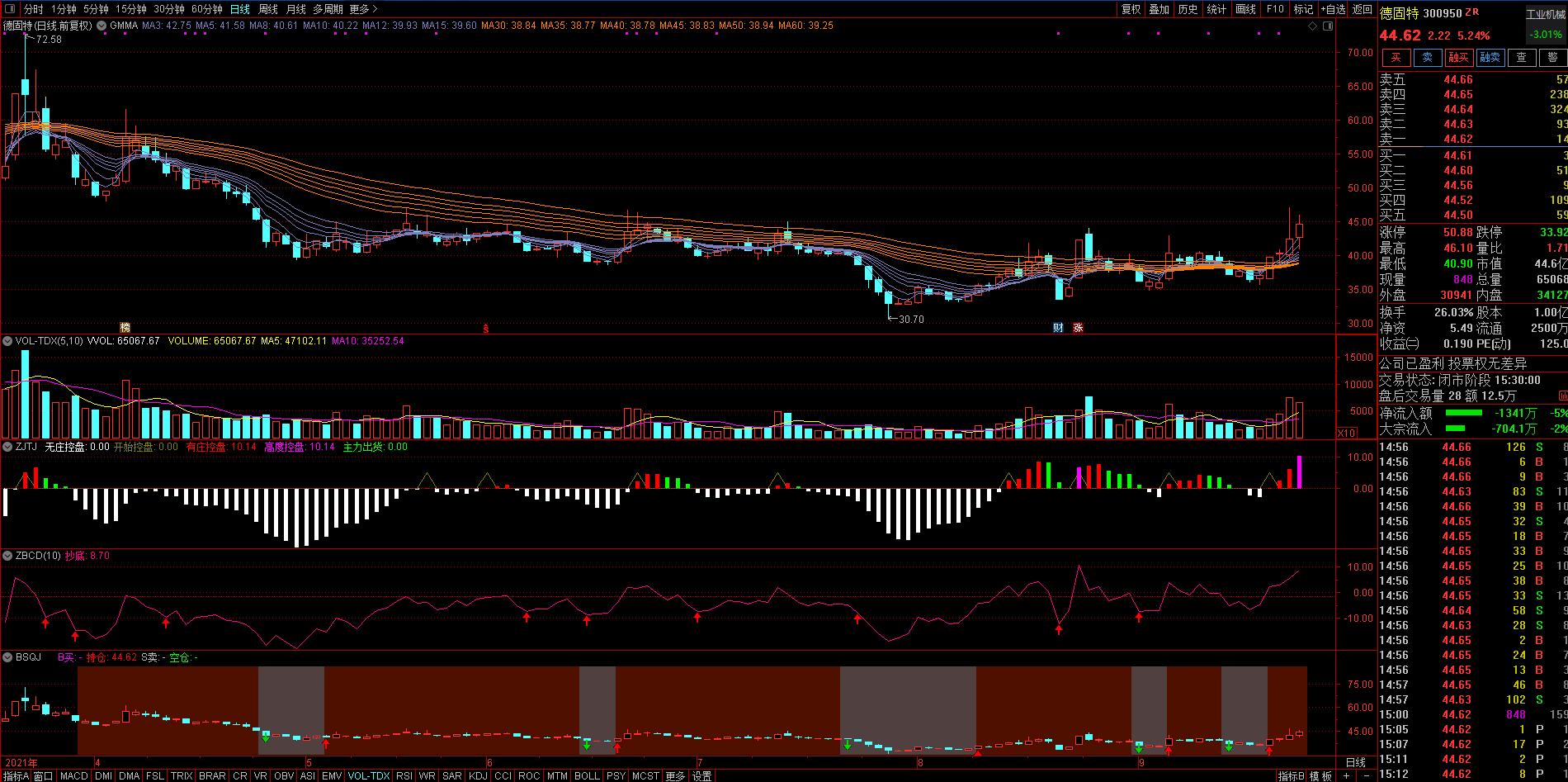Click the blue 卖 (sell) button
This screenshot has height=782, width=1568.
[x=1428, y=57]
